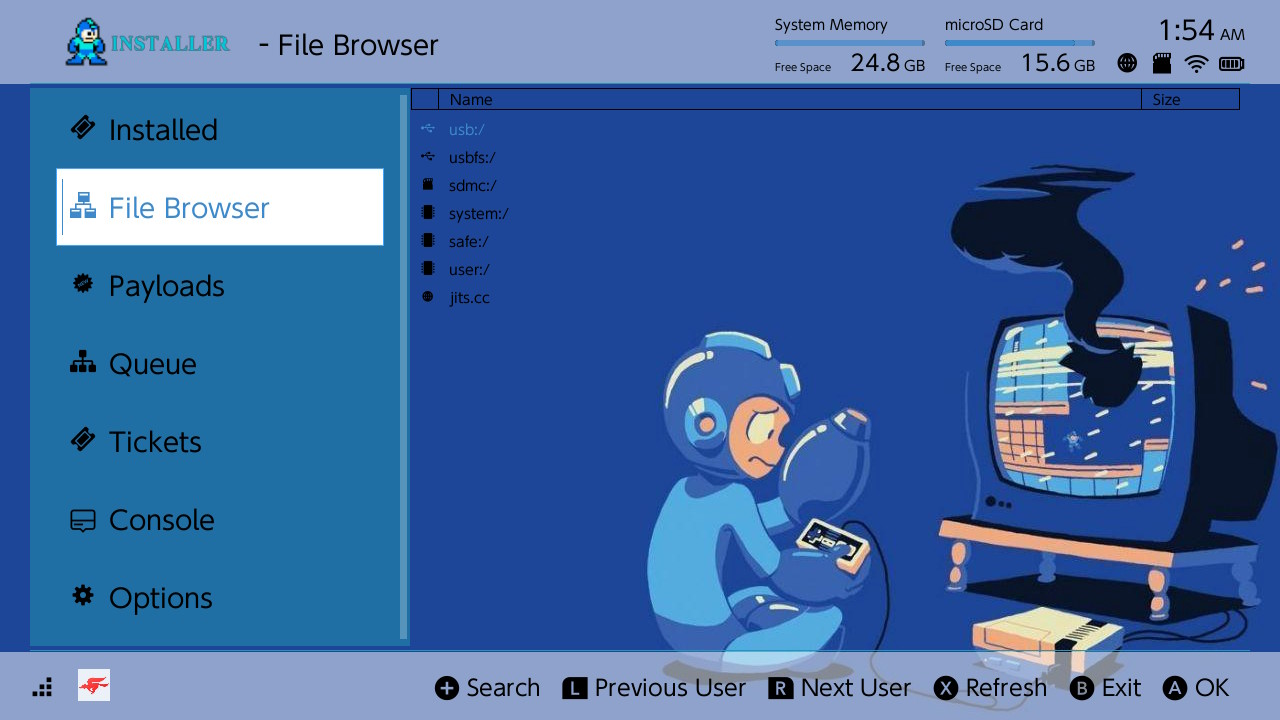Click Next User in the footer
Image resolution: width=1280 pixels, height=720 pixels.
pos(856,688)
